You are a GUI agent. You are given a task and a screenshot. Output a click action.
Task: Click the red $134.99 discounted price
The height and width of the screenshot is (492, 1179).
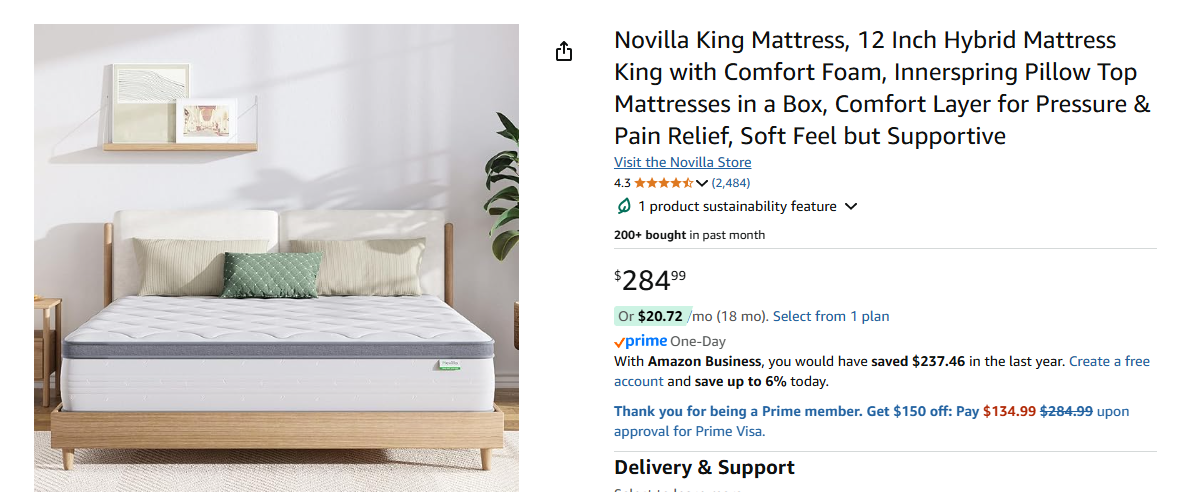coord(1009,411)
